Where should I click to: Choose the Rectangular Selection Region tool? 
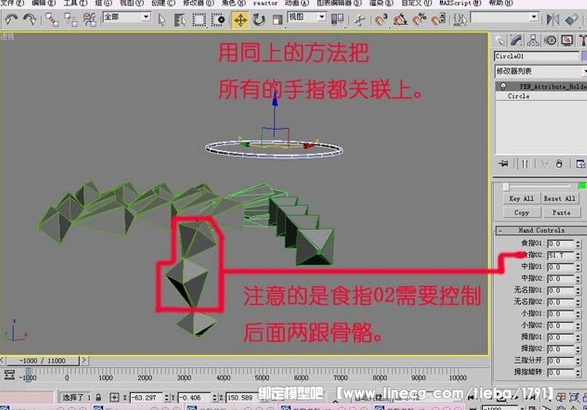coord(199,20)
